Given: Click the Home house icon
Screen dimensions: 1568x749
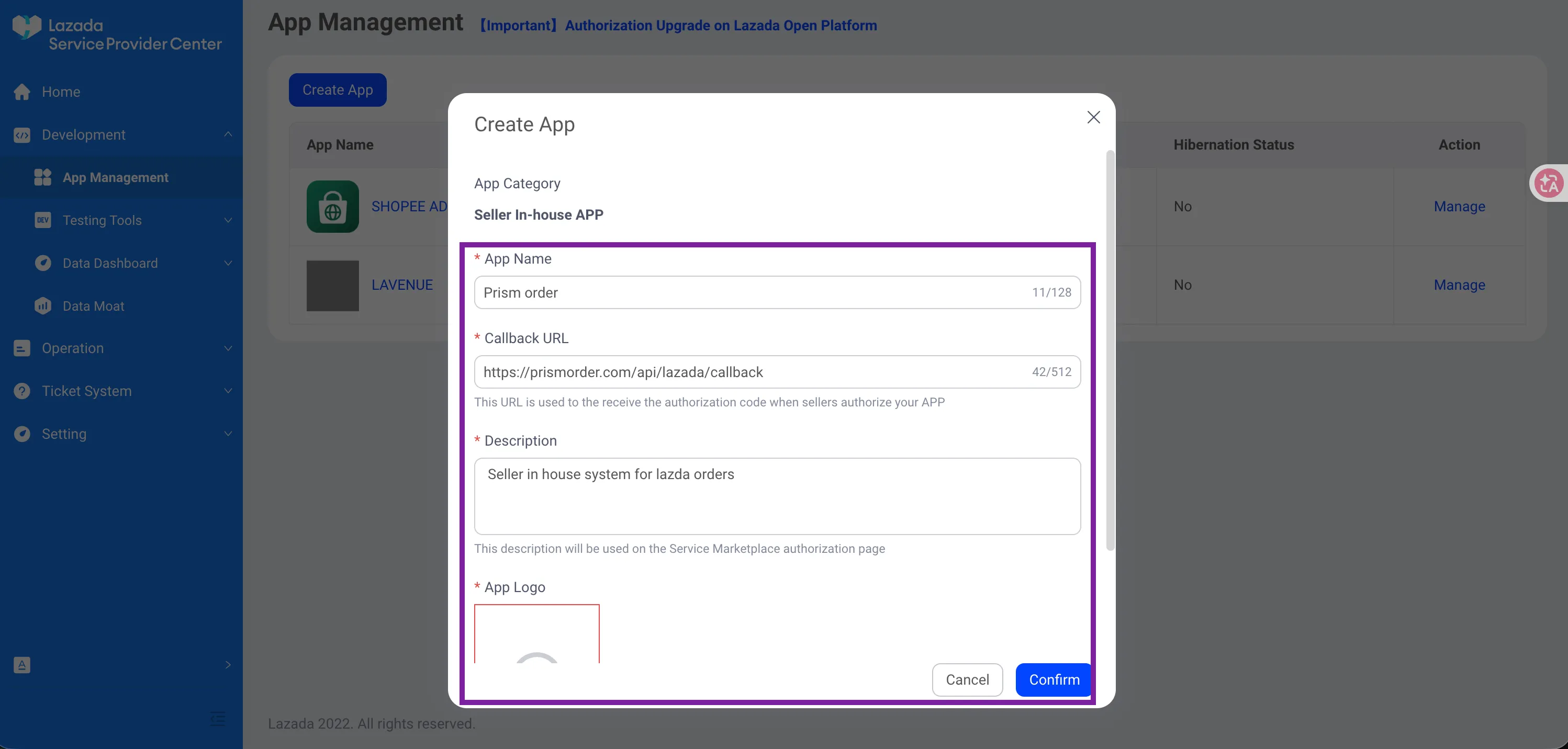Looking at the screenshot, I should [22, 92].
